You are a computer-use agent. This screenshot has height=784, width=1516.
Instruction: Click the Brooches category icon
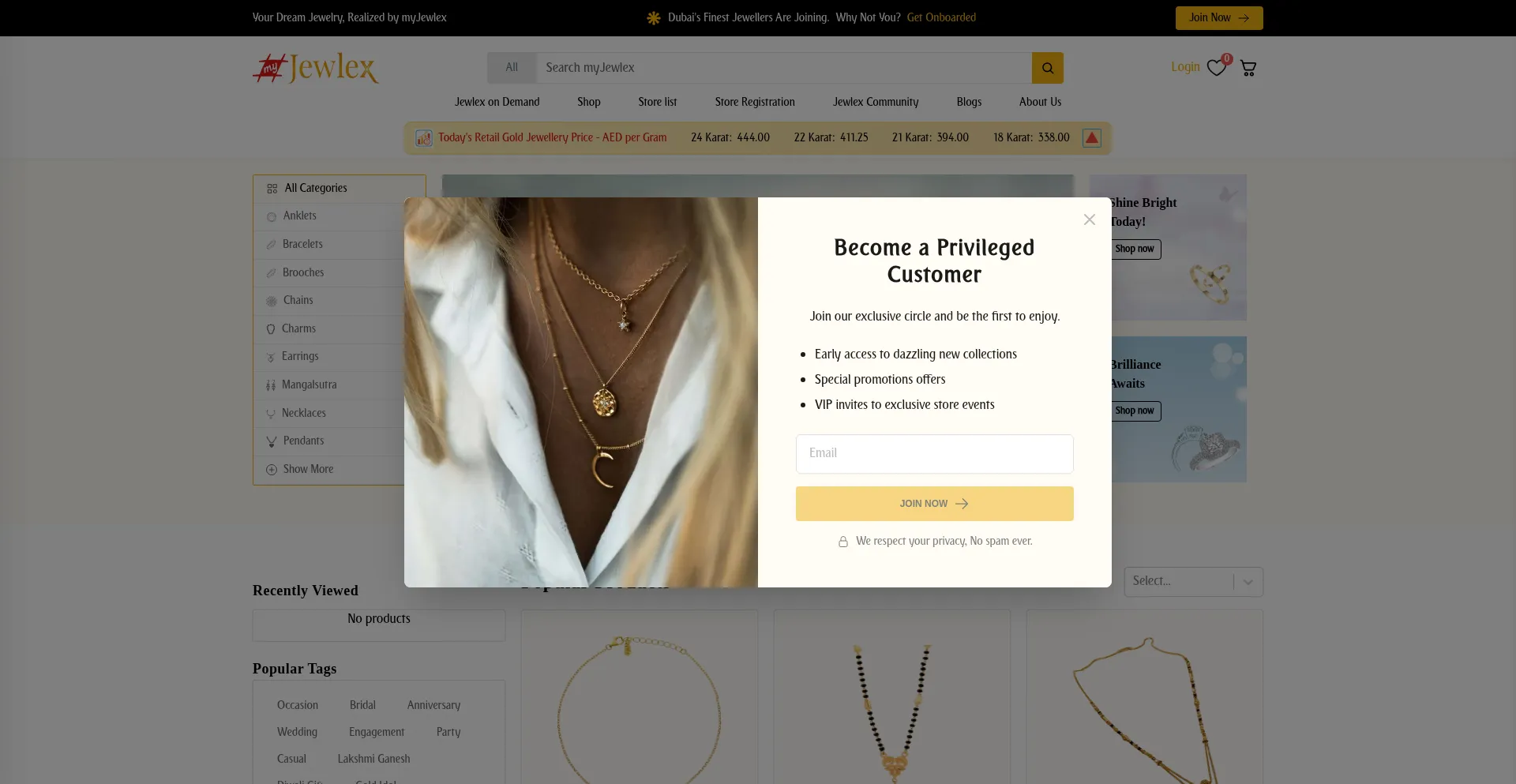[x=272, y=273]
